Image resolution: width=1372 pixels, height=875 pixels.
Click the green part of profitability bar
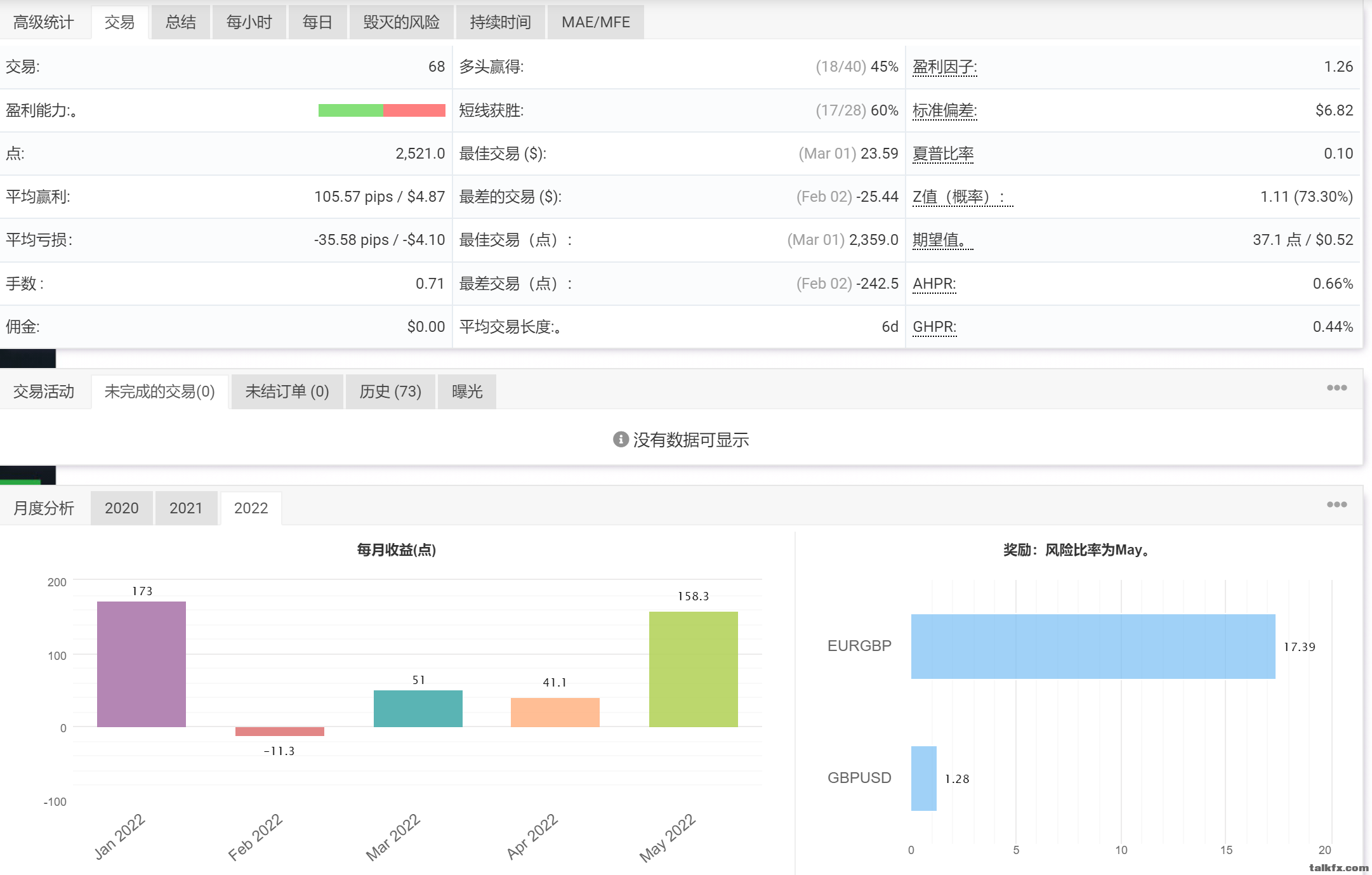click(x=351, y=110)
